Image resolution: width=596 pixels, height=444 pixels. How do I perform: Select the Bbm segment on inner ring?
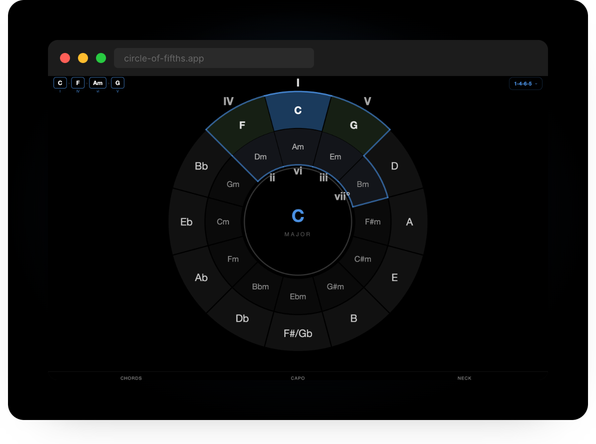tap(260, 287)
